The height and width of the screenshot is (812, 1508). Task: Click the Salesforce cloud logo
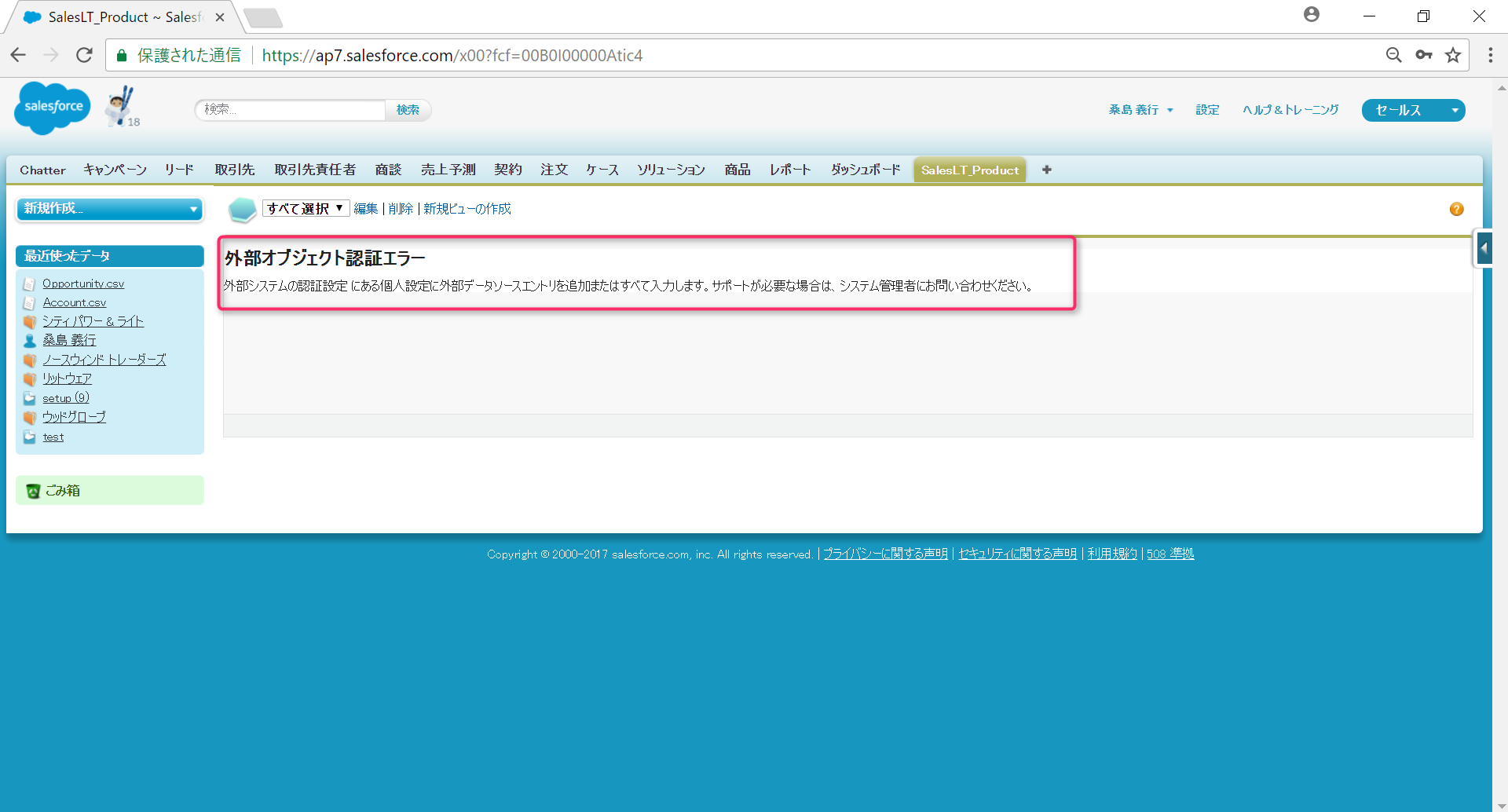click(52, 108)
